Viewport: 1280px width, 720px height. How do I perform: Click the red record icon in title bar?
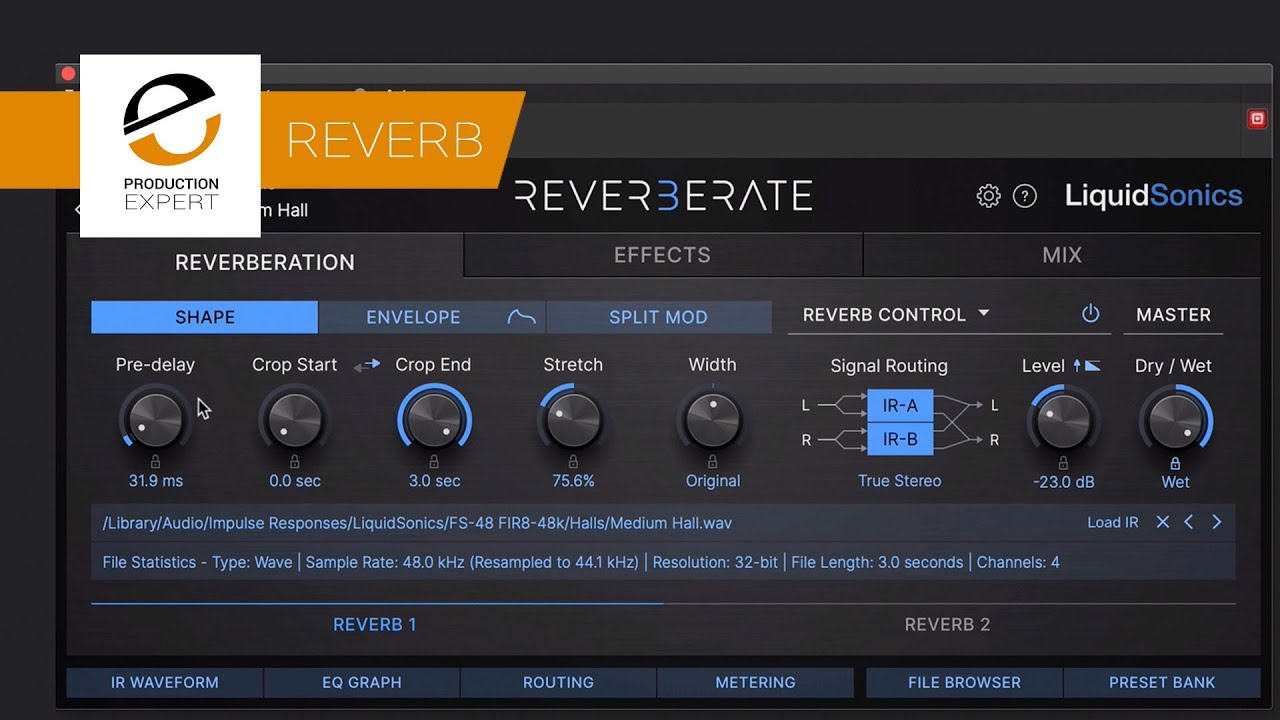point(1257,119)
